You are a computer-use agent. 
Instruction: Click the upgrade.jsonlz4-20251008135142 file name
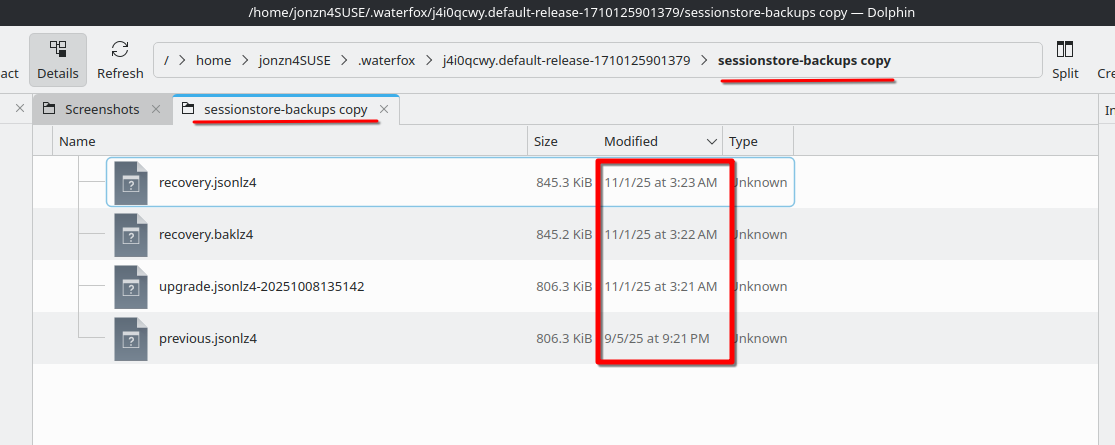262,286
